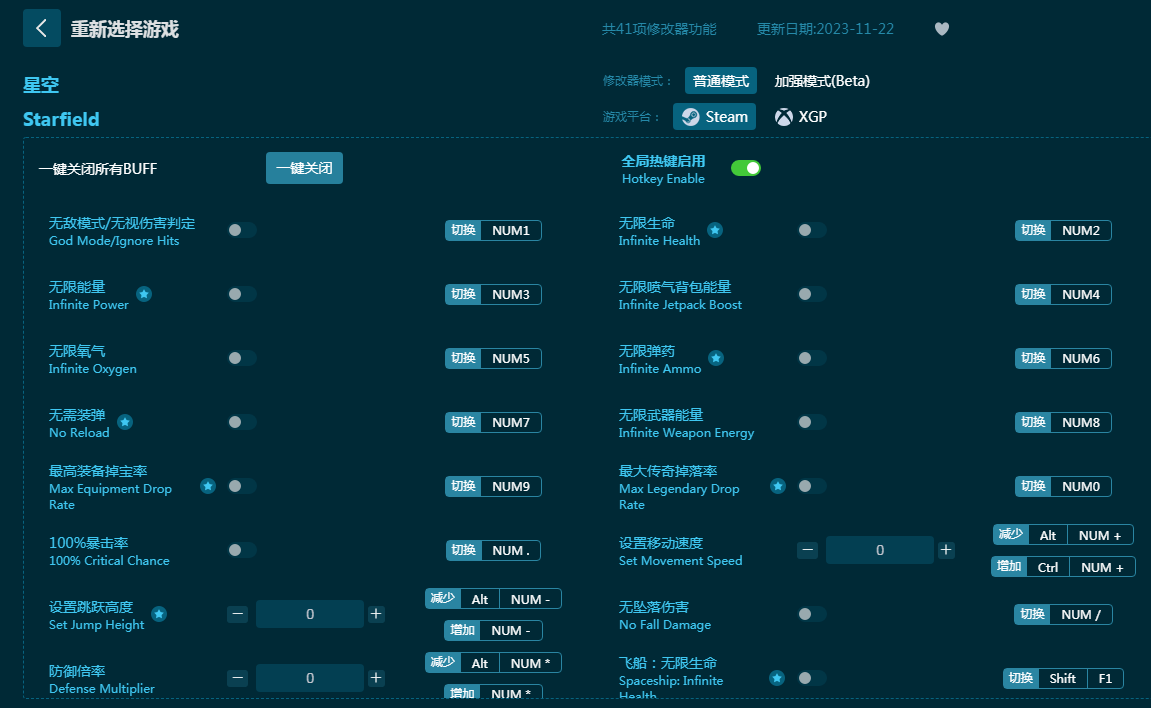The width and height of the screenshot is (1151, 708).
Task: Disable the global Hotkey Enable switch
Action: click(x=745, y=168)
